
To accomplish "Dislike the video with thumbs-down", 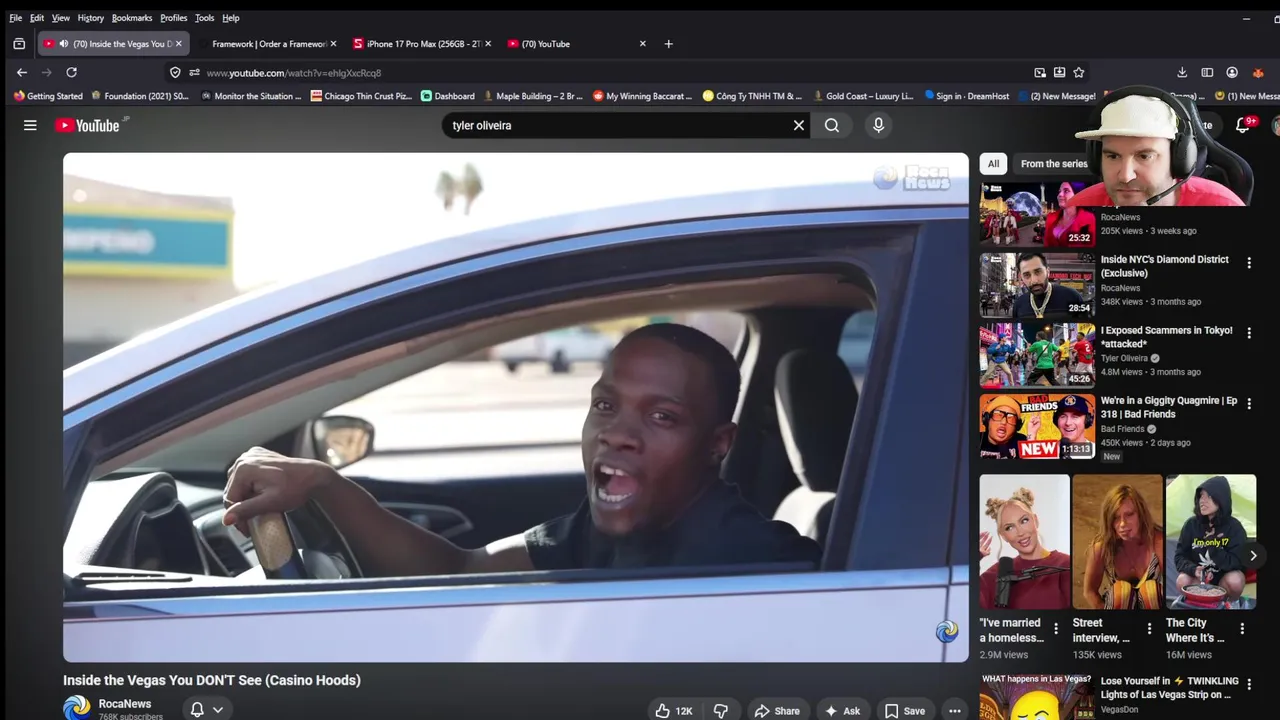I will pos(720,710).
